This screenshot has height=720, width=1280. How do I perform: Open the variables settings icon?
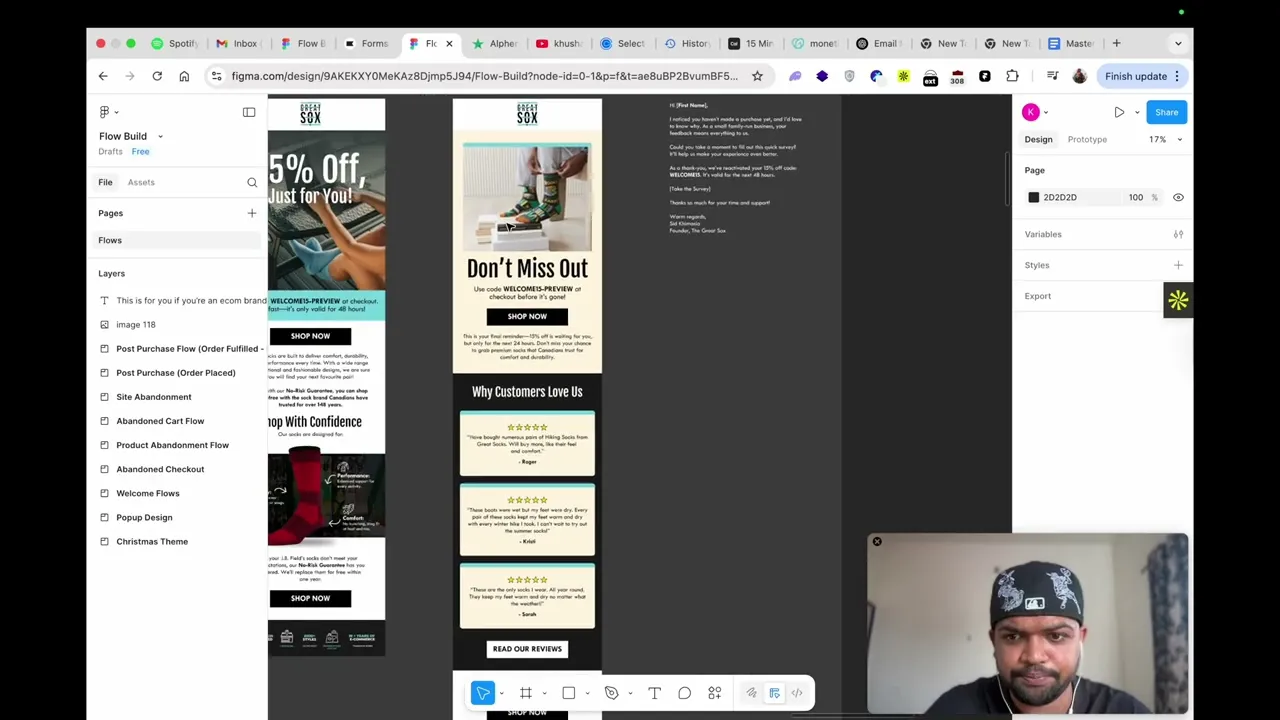1178,234
